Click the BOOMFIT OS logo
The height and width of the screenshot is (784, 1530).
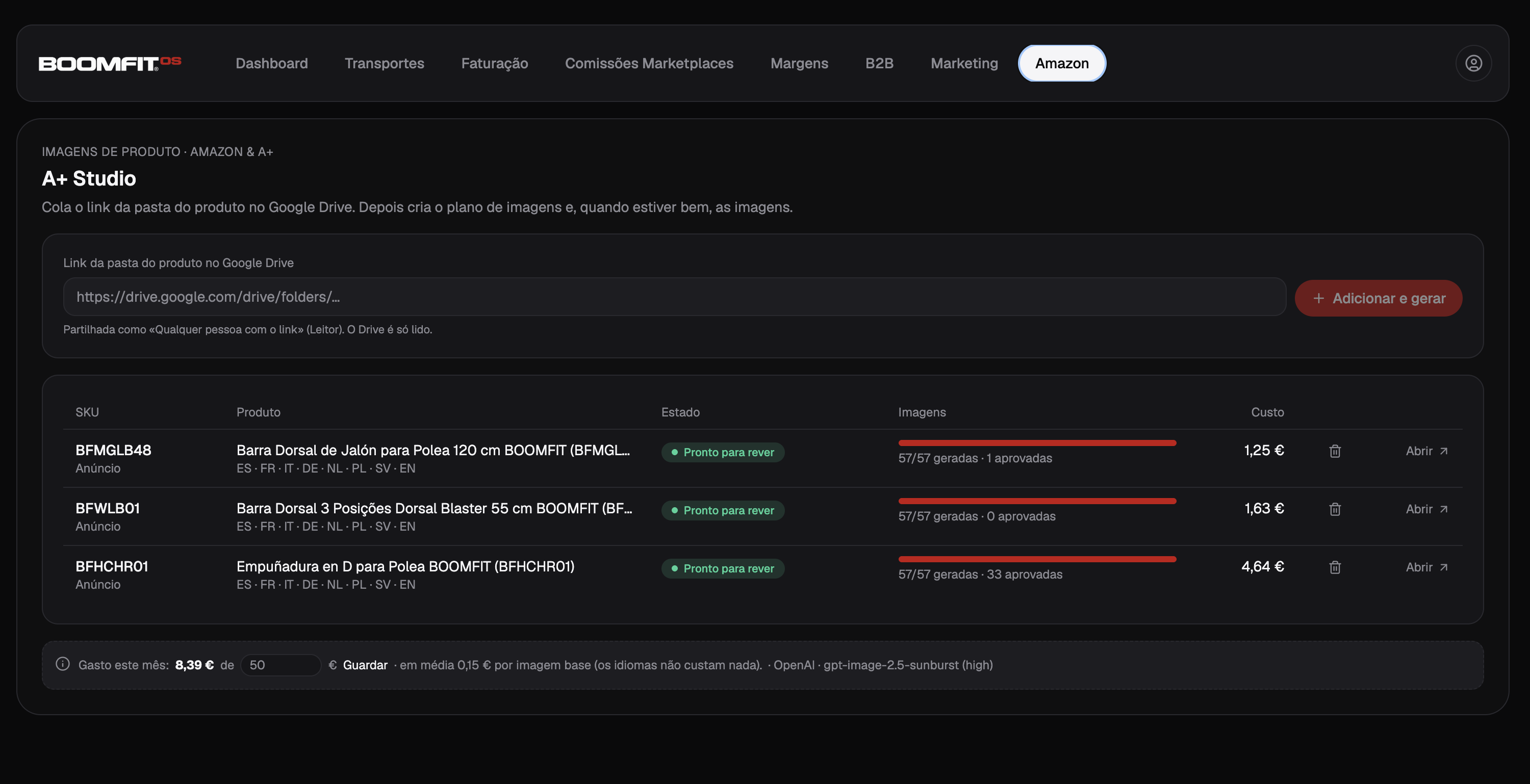[110, 63]
